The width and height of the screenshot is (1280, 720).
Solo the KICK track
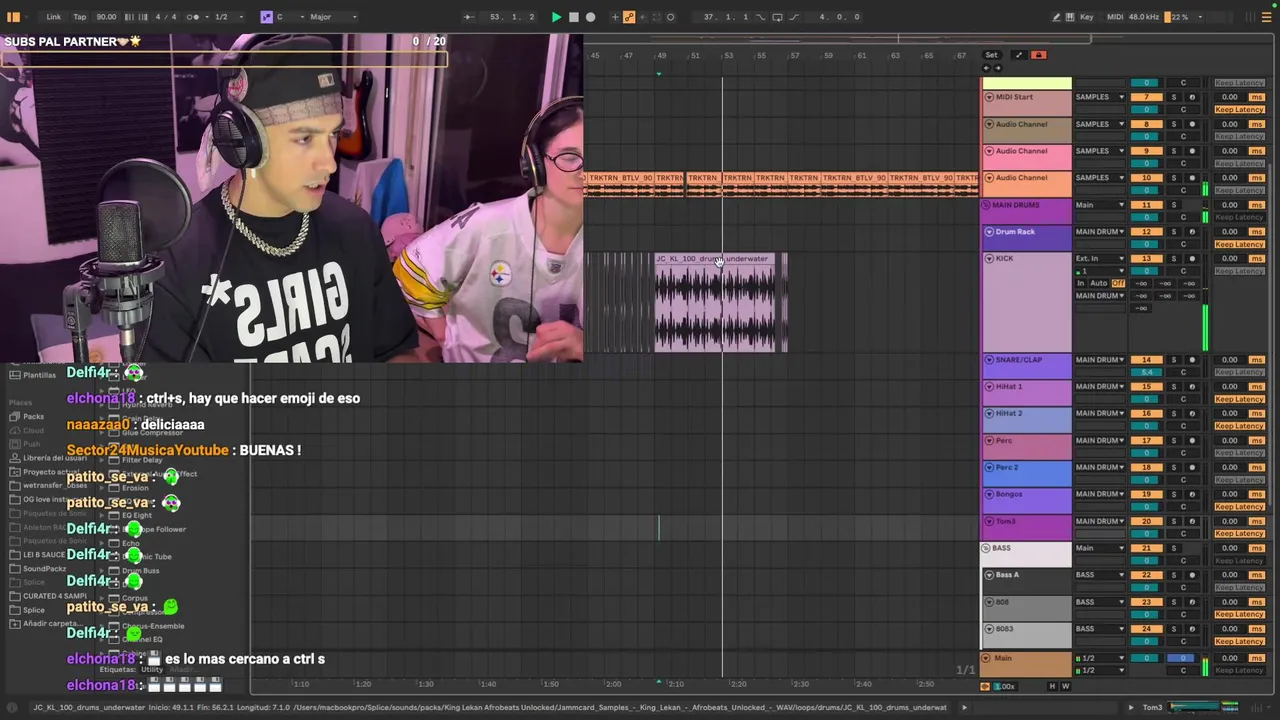point(1174,259)
